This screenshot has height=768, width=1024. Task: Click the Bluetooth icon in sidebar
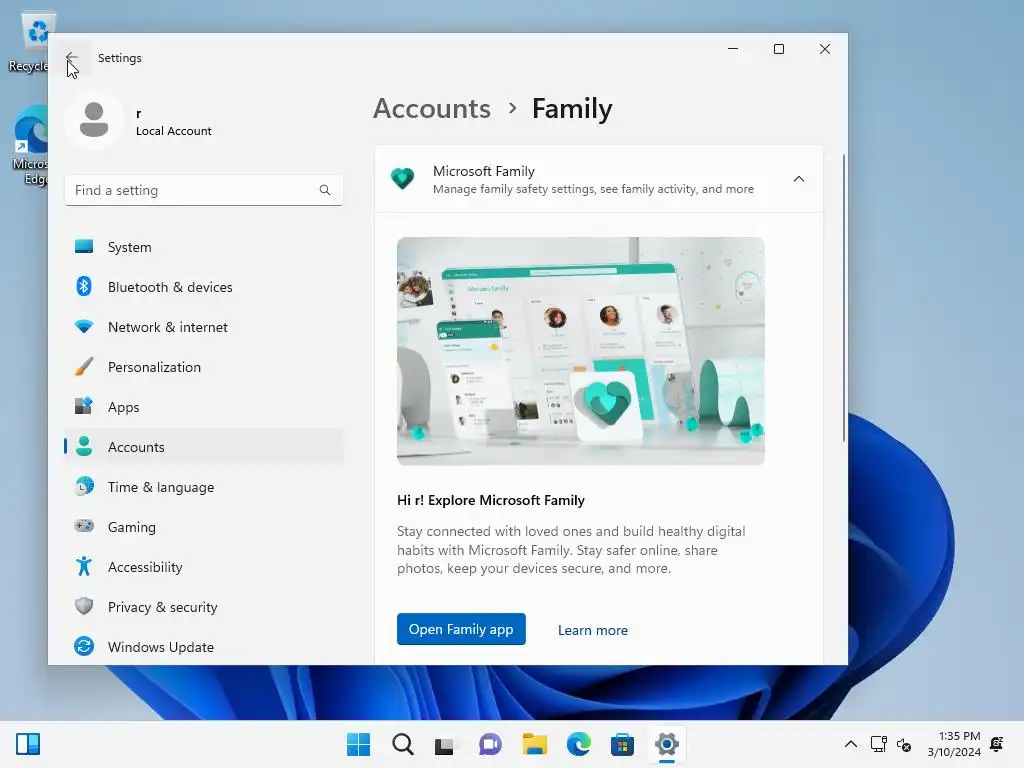point(84,287)
